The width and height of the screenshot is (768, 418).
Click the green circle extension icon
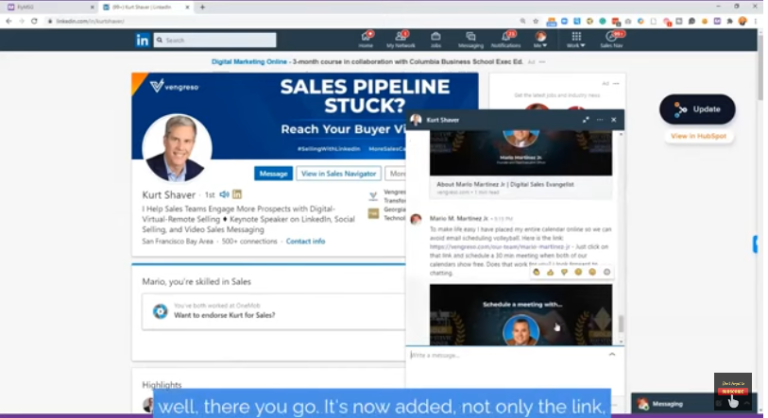602,21
